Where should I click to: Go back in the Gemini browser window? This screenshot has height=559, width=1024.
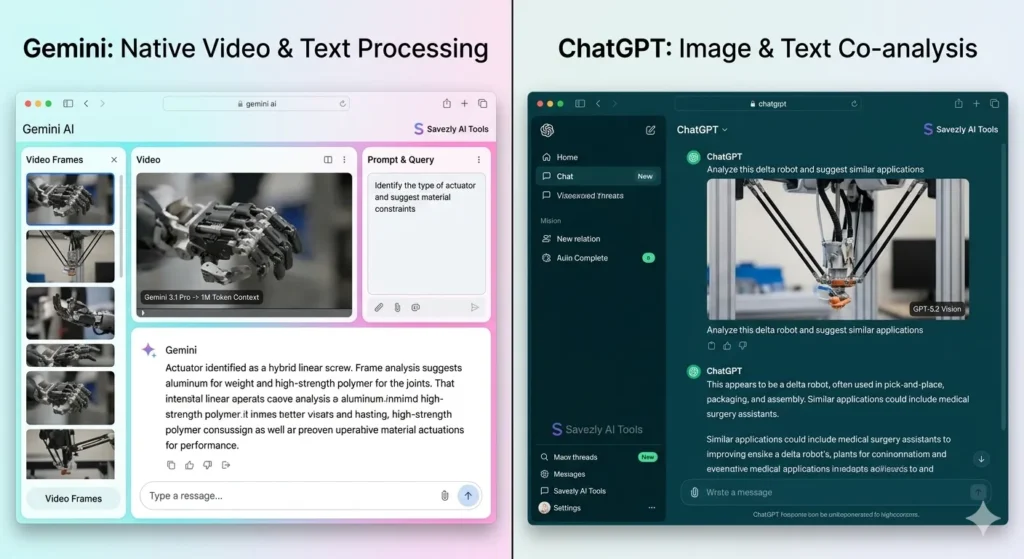(x=86, y=103)
